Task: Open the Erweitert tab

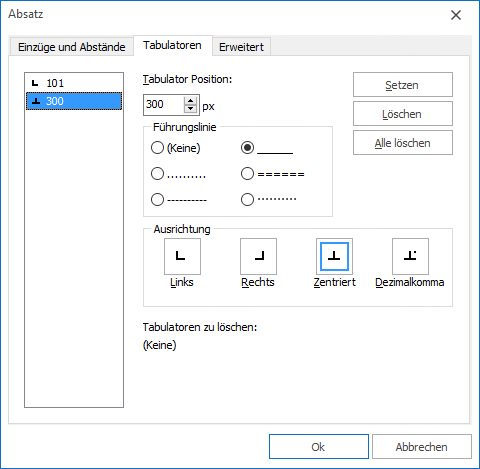Action: [241, 47]
